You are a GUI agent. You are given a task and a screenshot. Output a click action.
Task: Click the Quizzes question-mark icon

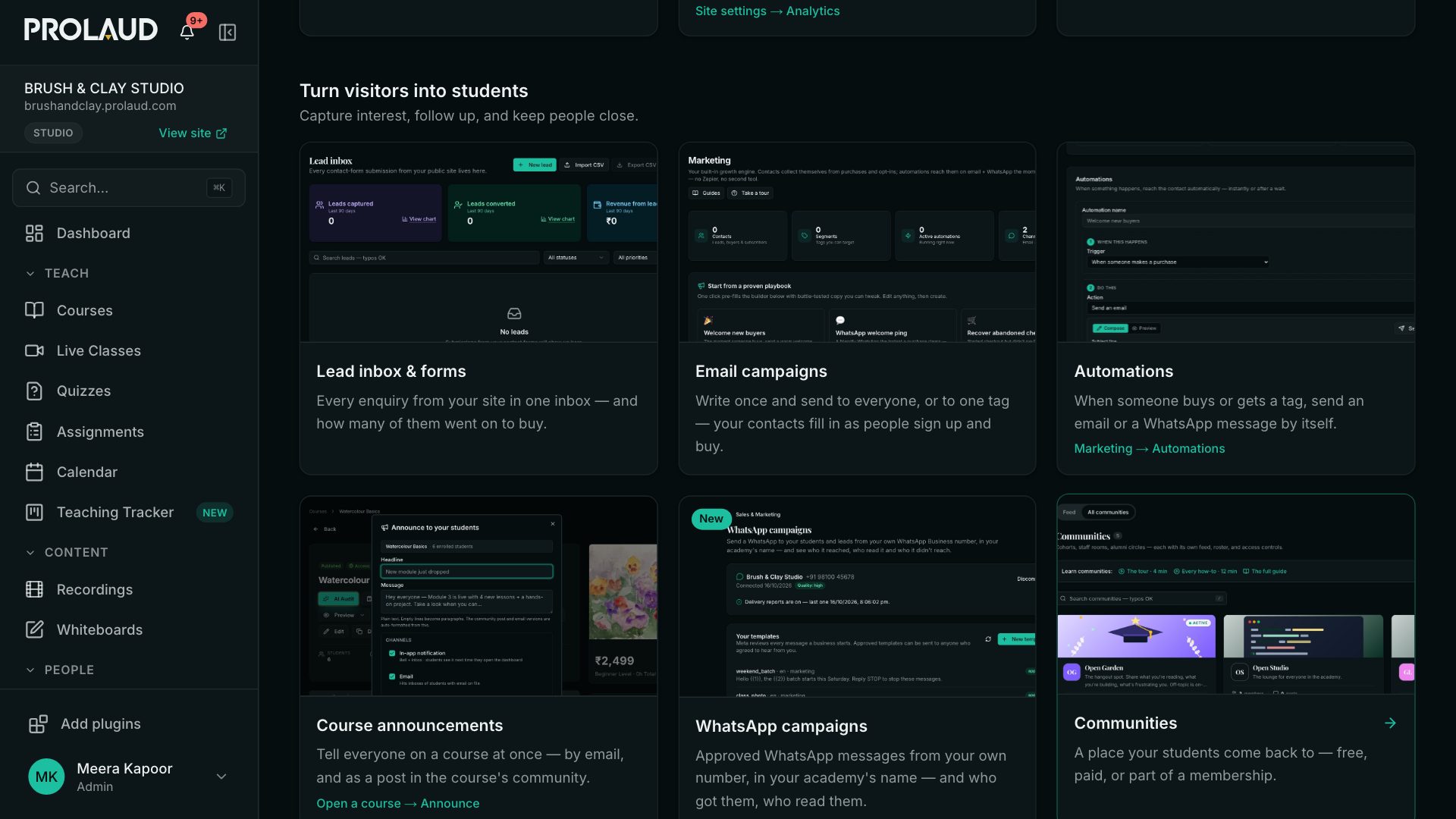pyautogui.click(x=34, y=391)
